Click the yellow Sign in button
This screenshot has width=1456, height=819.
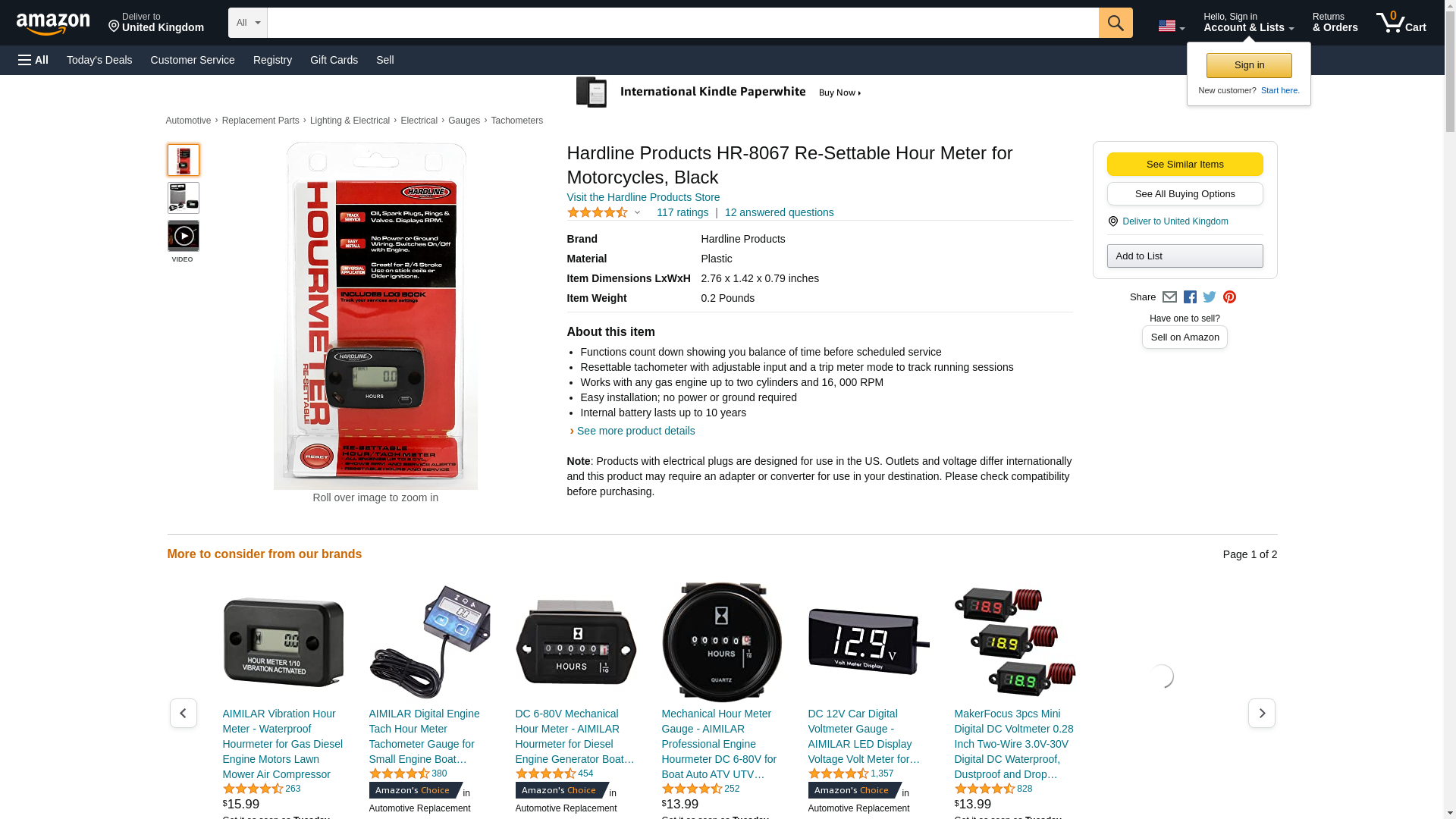tap(1249, 65)
